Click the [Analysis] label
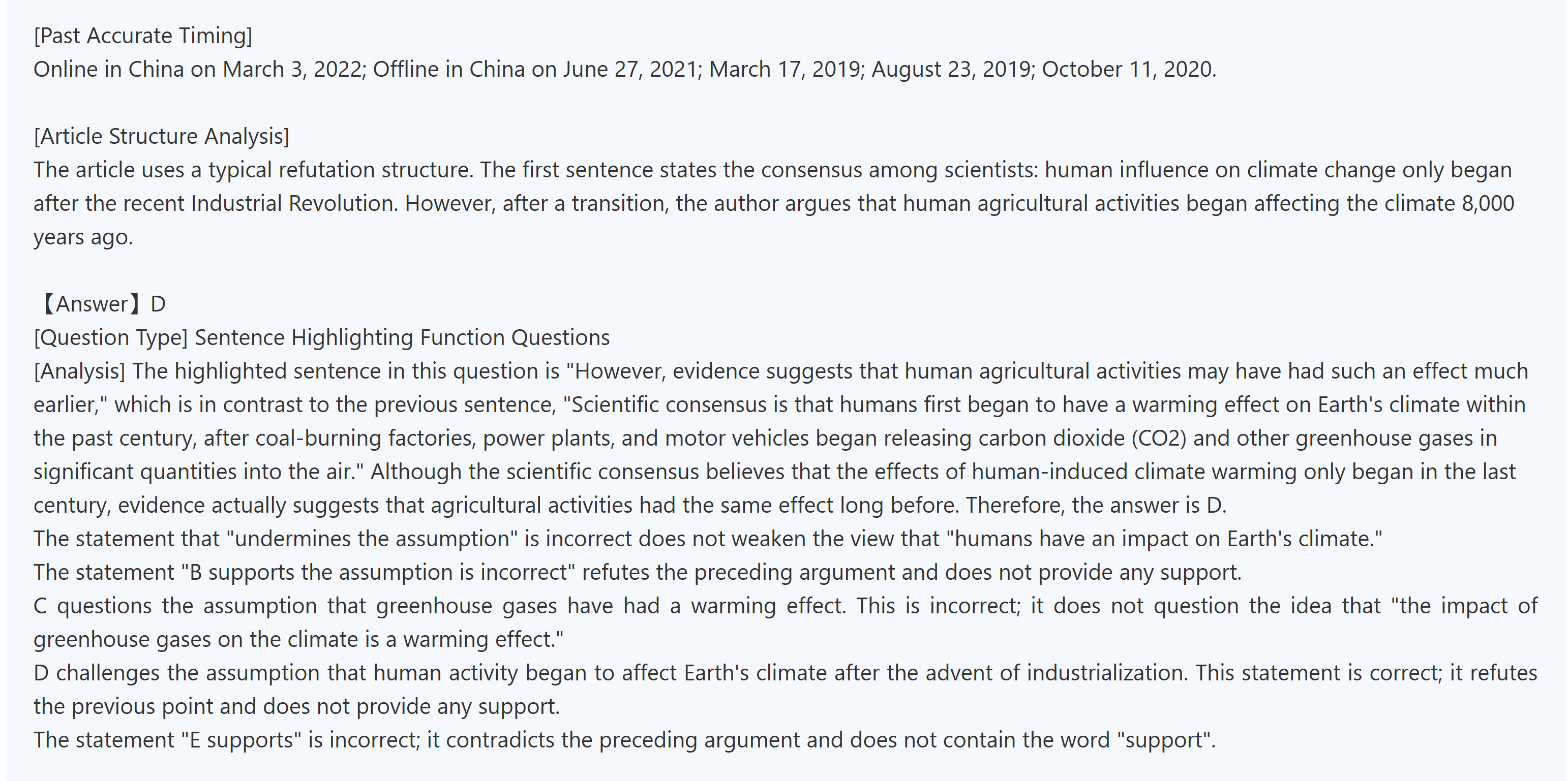Screen dimensions: 1568x781 (x=79, y=371)
